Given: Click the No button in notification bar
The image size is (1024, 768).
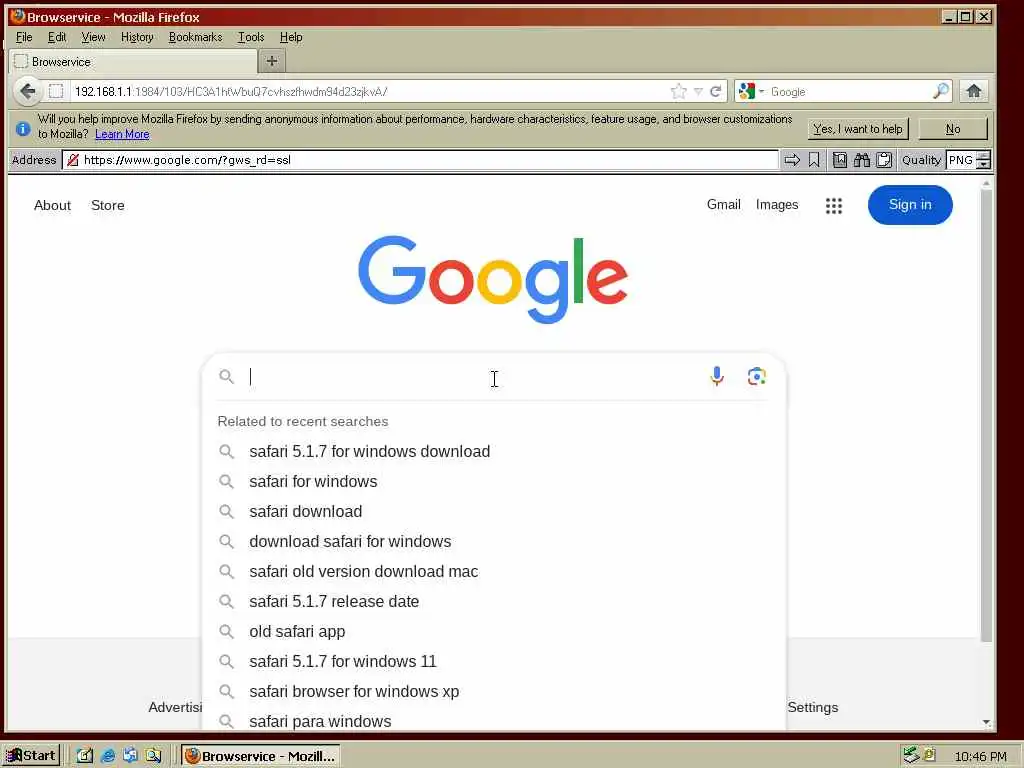Looking at the screenshot, I should (953, 129).
